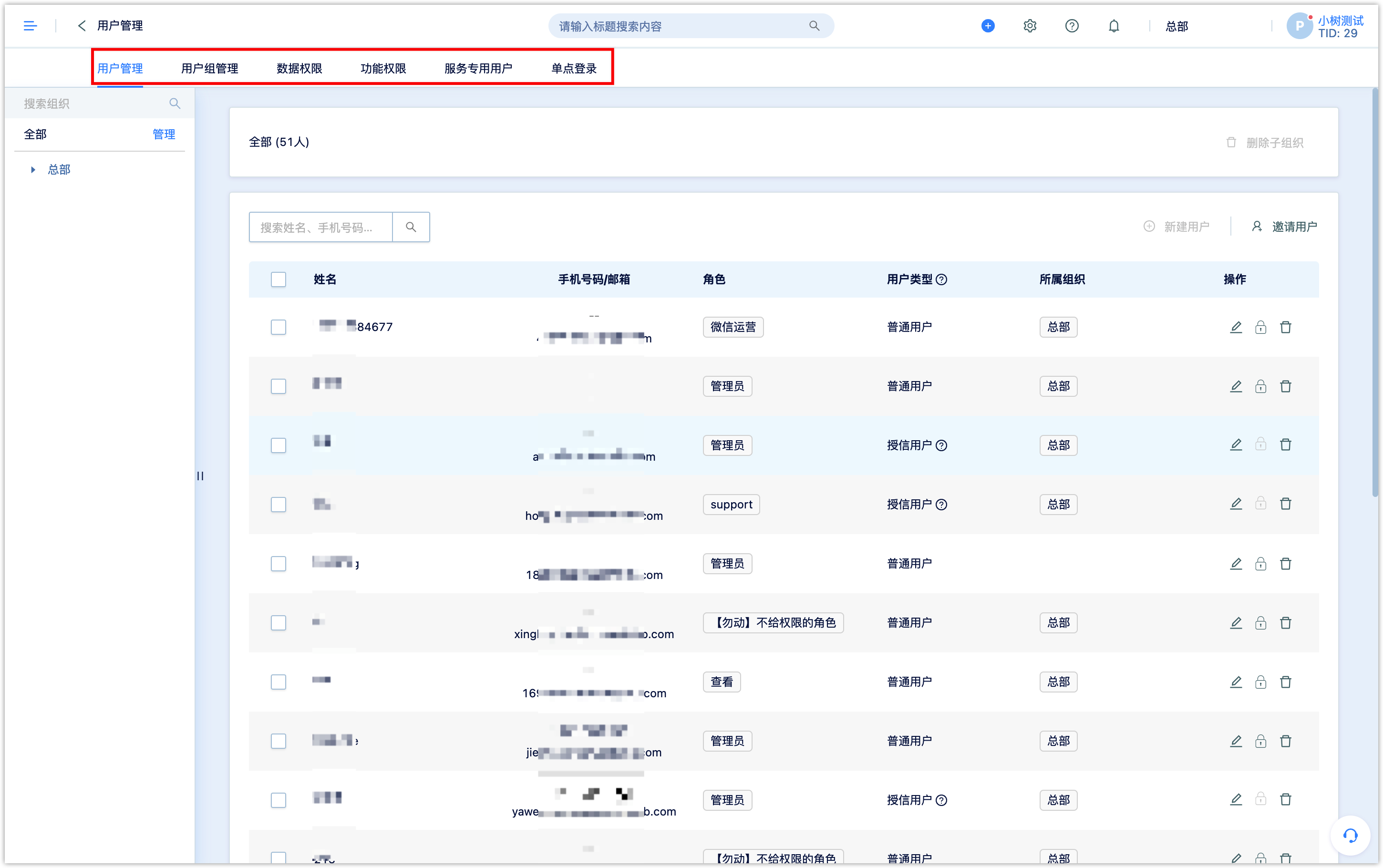Click the 小树测试 account name
This screenshot has height=868, width=1383.
(1341, 21)
